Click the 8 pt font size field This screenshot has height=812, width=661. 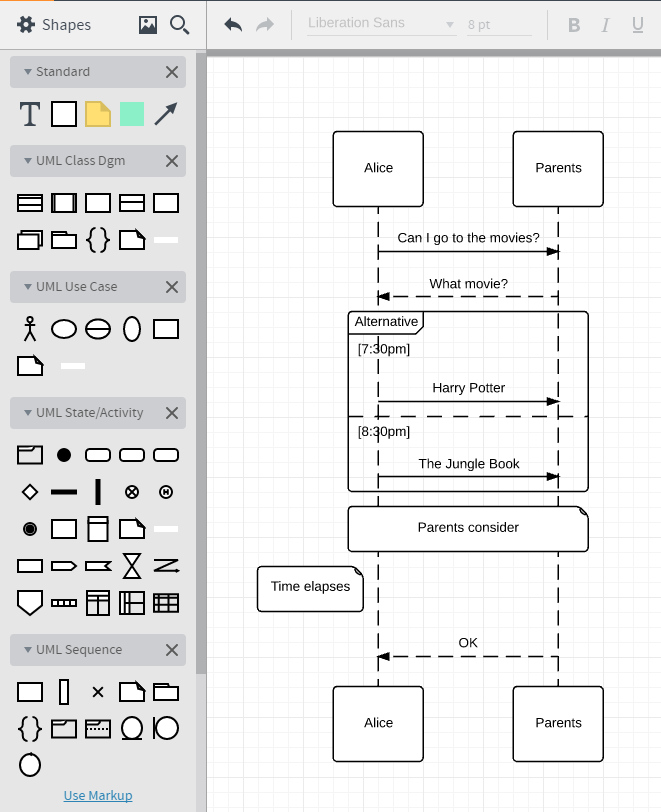coord(499,24)
